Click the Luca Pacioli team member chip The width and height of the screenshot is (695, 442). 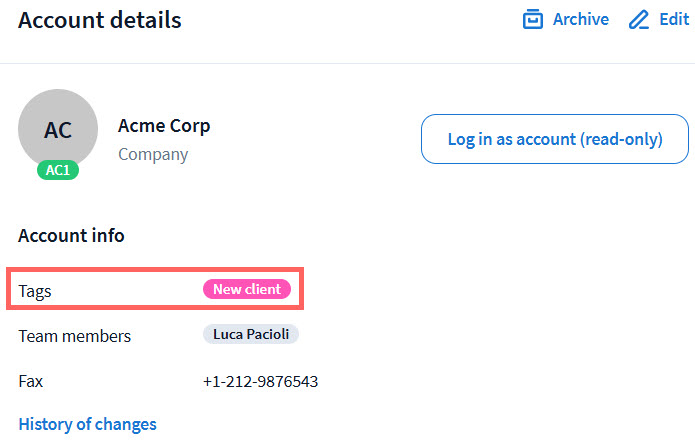(x=251, y=335)
